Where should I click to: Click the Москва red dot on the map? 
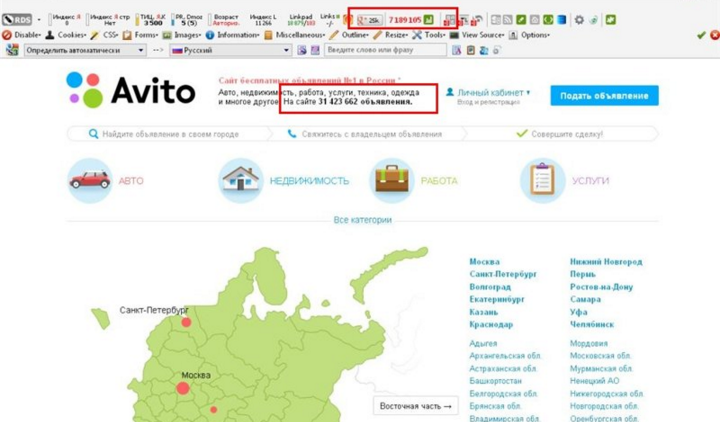coord(183,388)
